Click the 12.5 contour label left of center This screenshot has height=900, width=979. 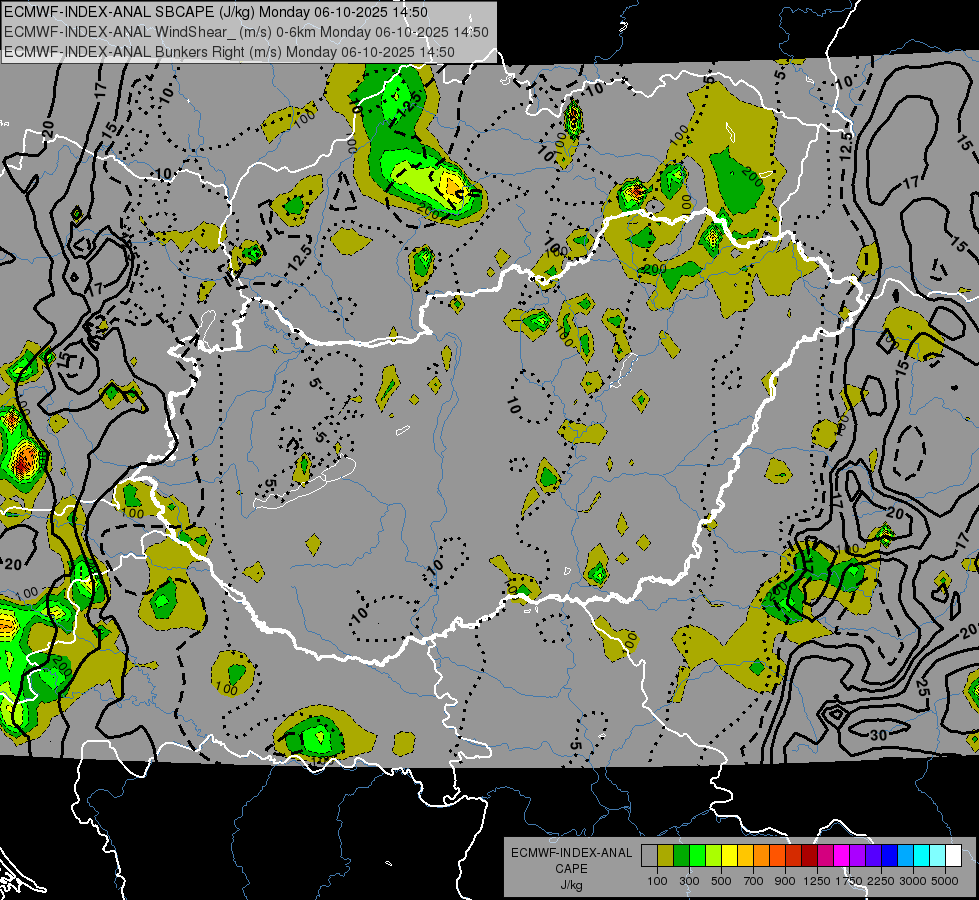(300, 258)
